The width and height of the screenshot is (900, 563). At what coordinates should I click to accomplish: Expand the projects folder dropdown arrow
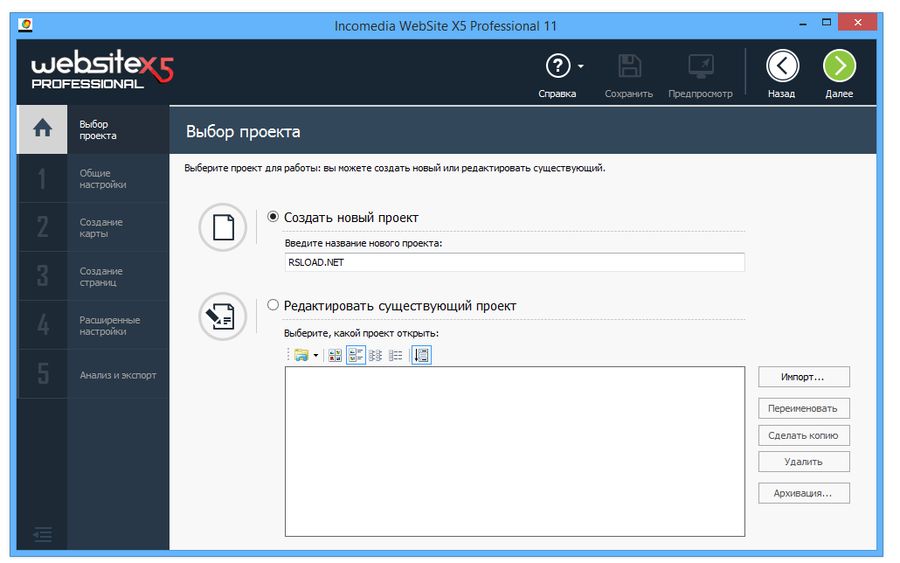[316, 355]
